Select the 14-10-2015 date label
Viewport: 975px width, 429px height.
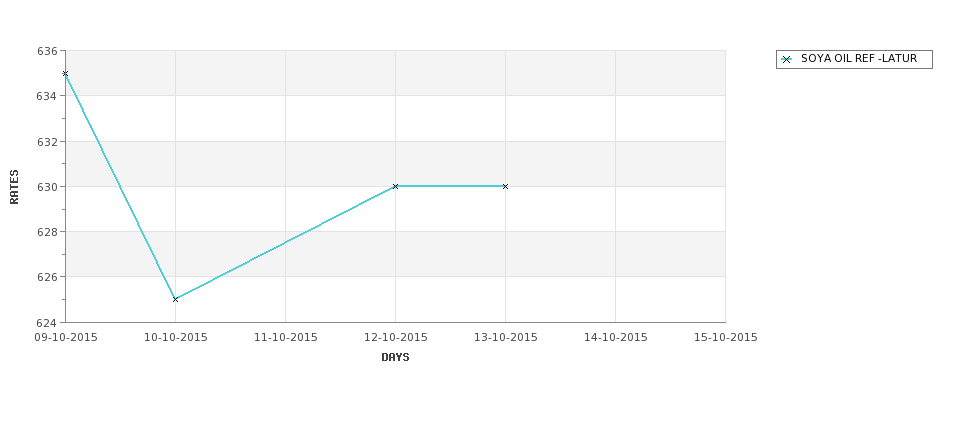(616, 337)
